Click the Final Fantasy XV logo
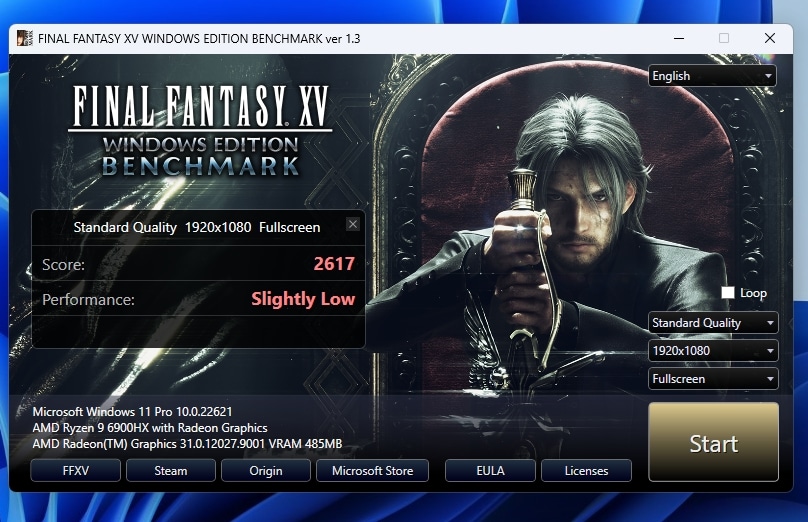 (200, 130)
